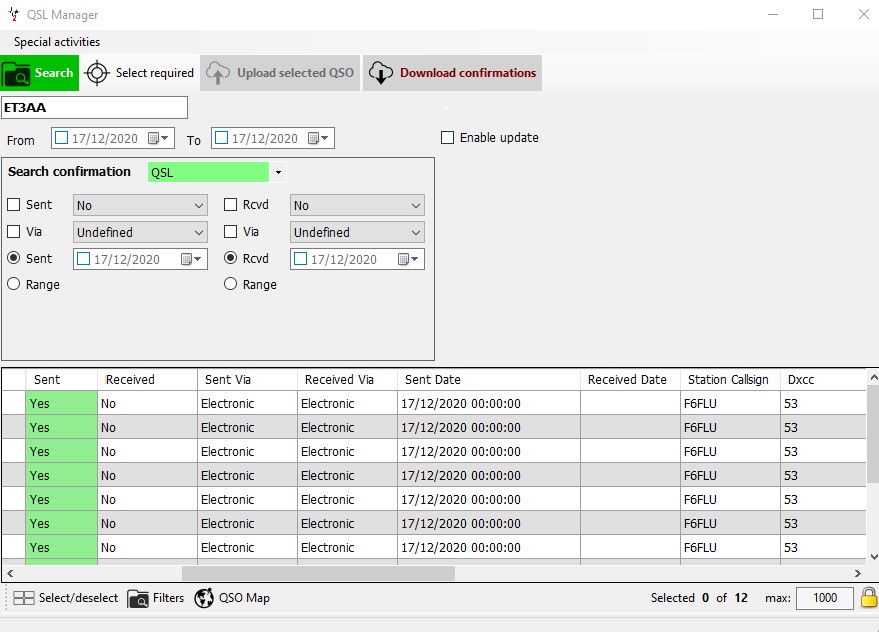Tick the checkbox inside the Sent date field
Viewport: 879px width, 632px height.
[x=84, y=259]
